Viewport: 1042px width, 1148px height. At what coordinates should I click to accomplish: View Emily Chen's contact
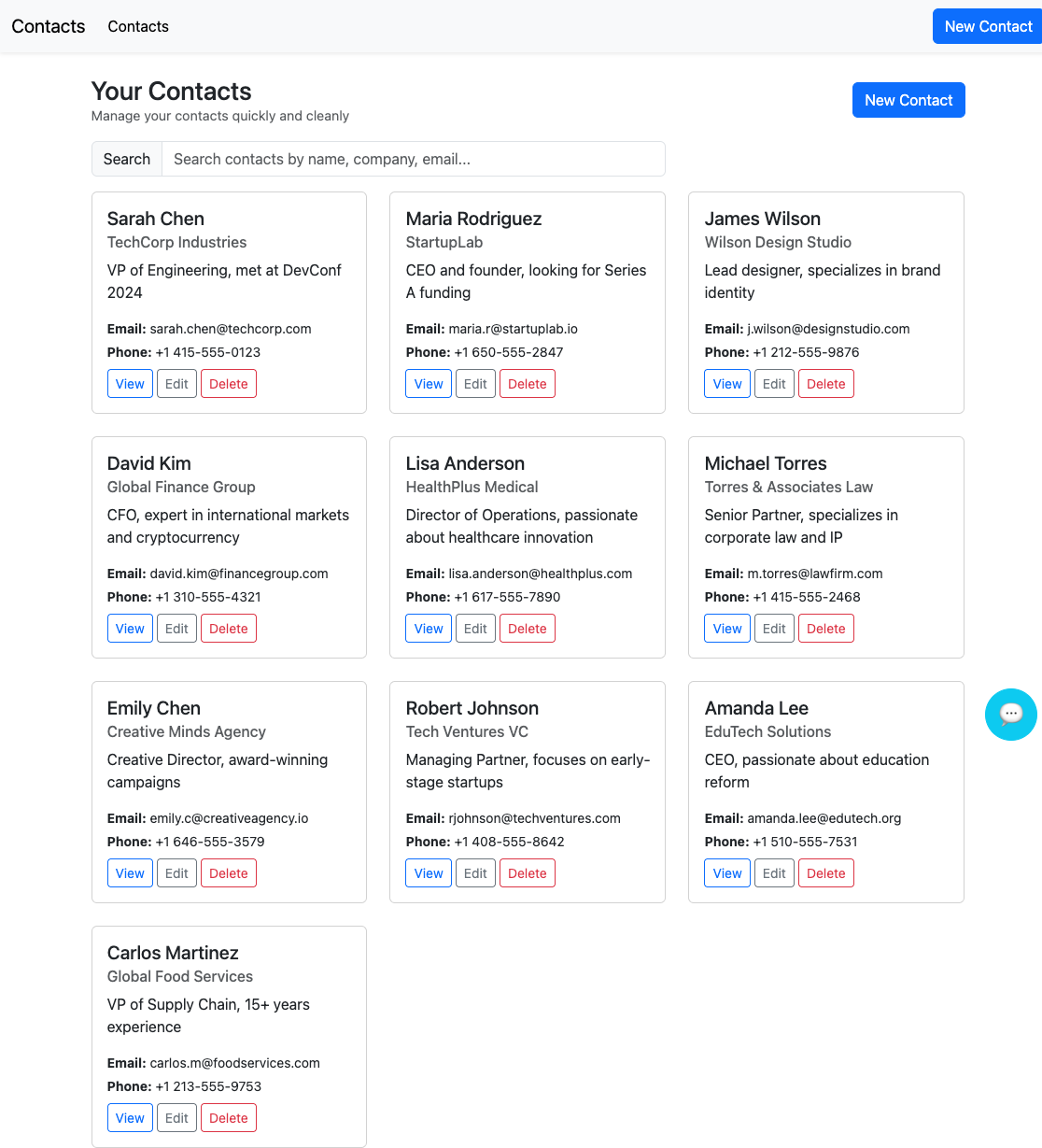(x=130, y=873)
